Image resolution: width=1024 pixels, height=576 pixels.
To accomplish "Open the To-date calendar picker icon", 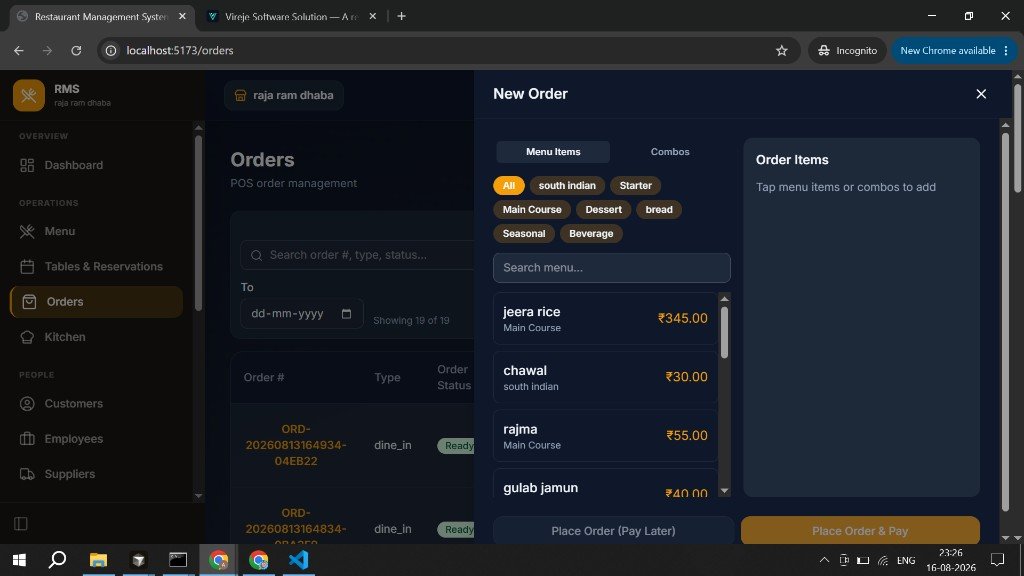I will 346,314.
